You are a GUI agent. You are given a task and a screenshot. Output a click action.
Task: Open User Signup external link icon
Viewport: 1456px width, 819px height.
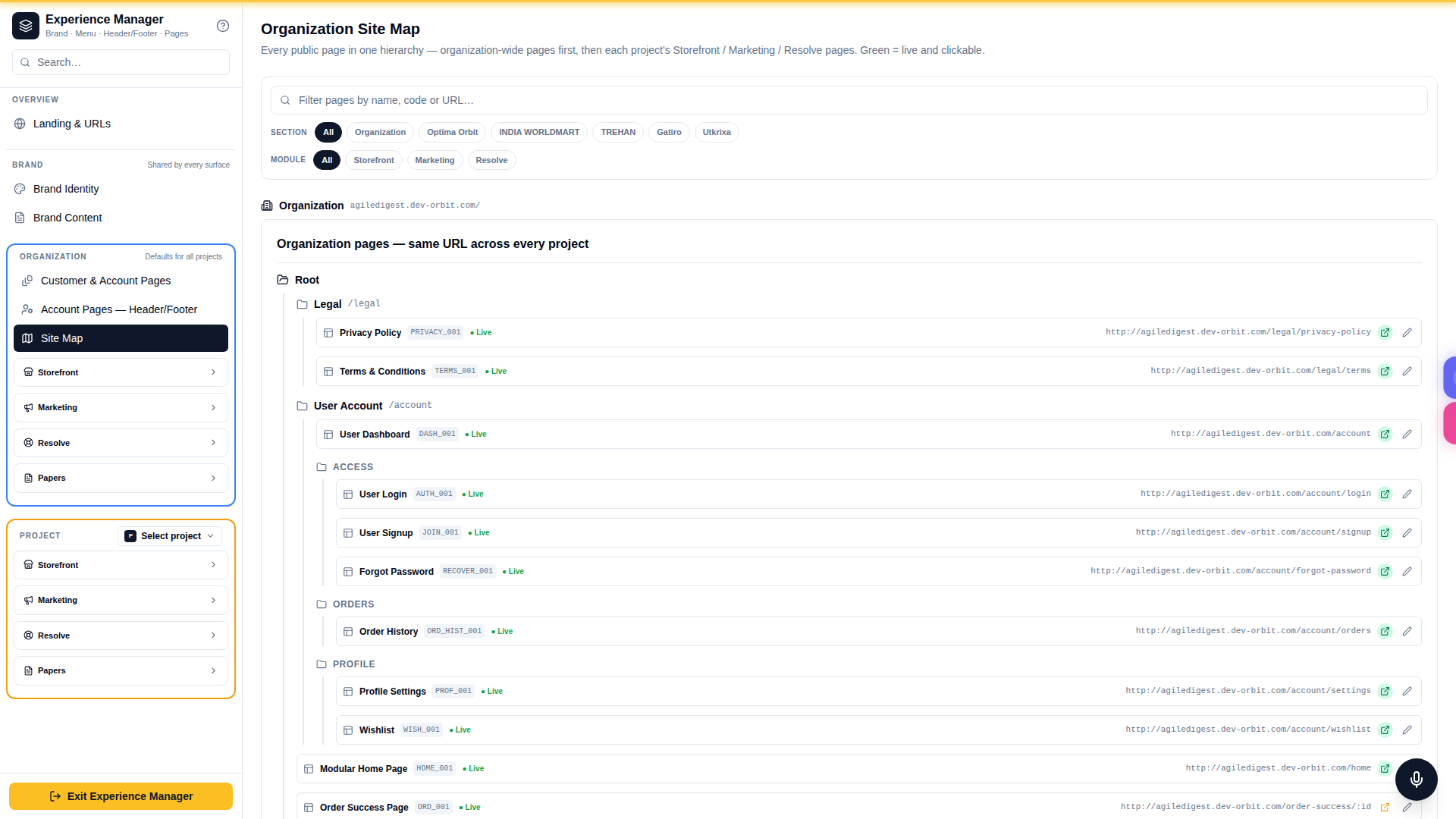(1385, 533)
